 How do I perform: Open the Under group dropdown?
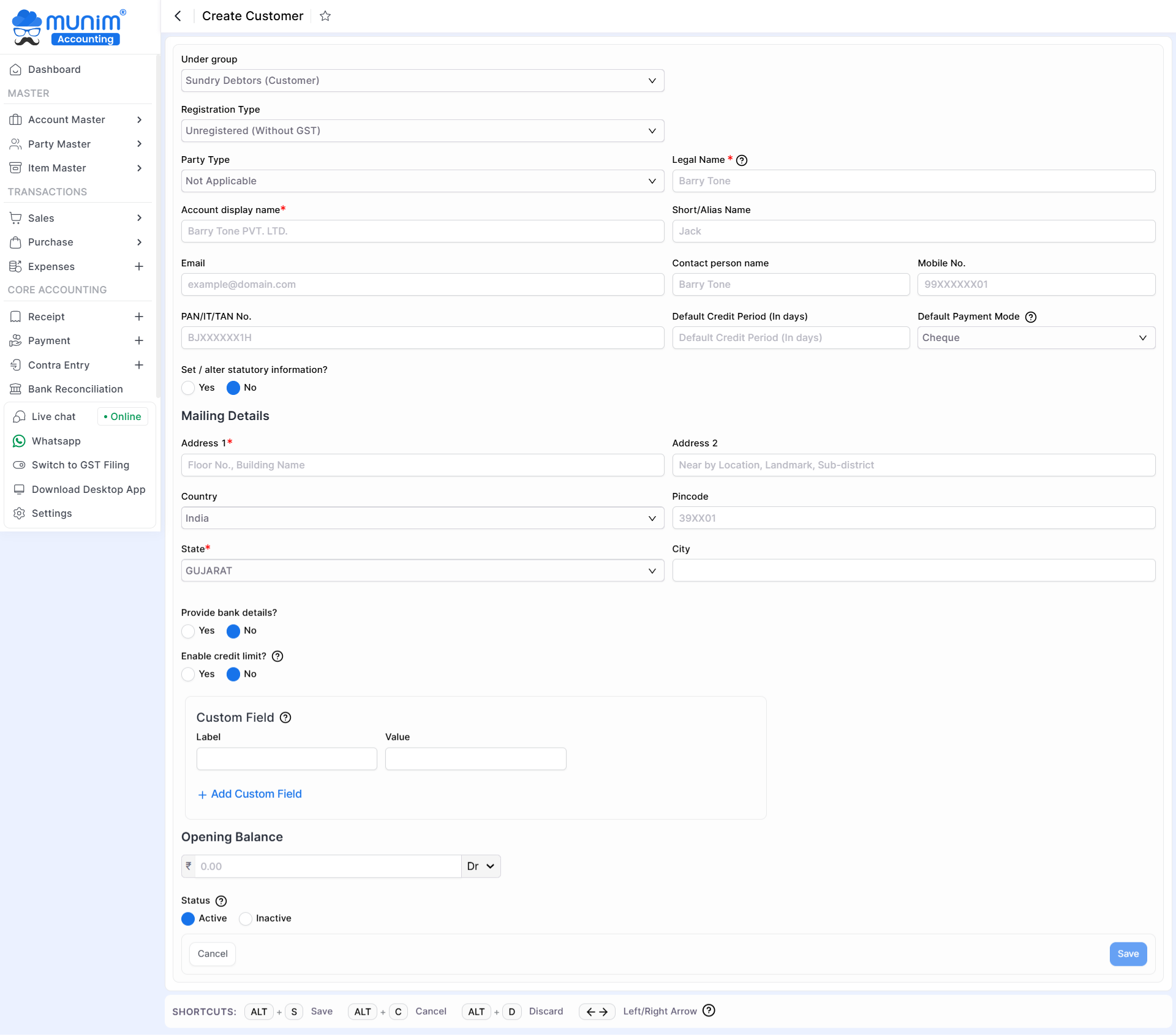pos(422,81)
